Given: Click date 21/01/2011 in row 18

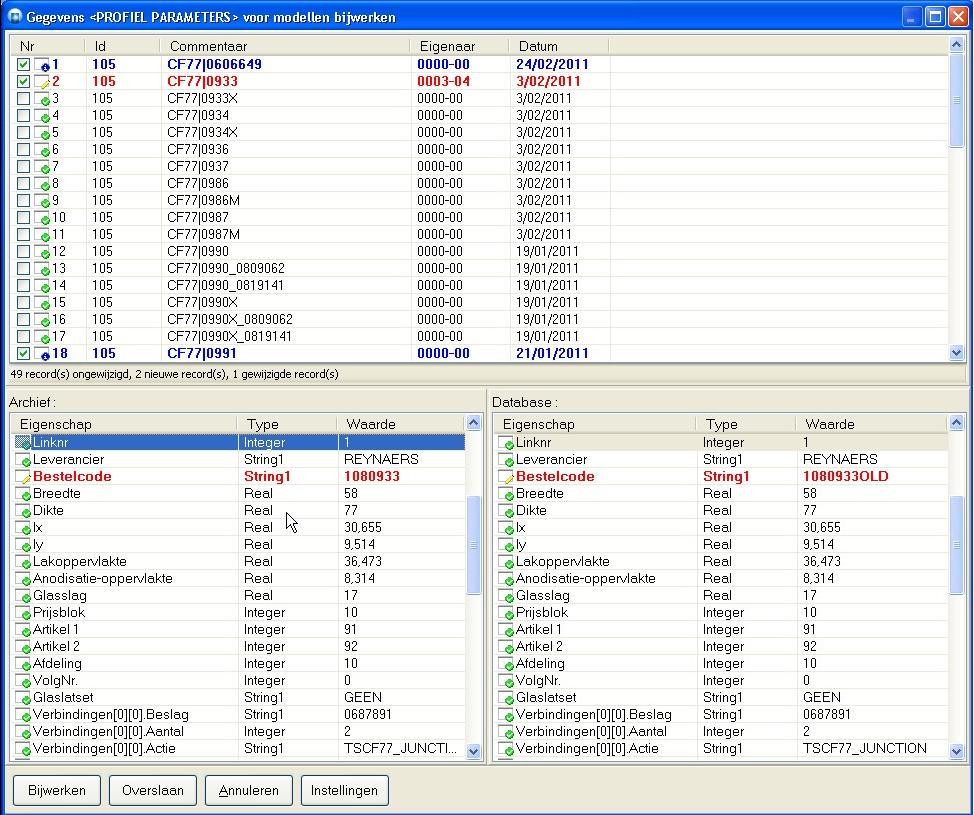Looking at the screenshot, I should pyautogui.click(x=552, y=353).
